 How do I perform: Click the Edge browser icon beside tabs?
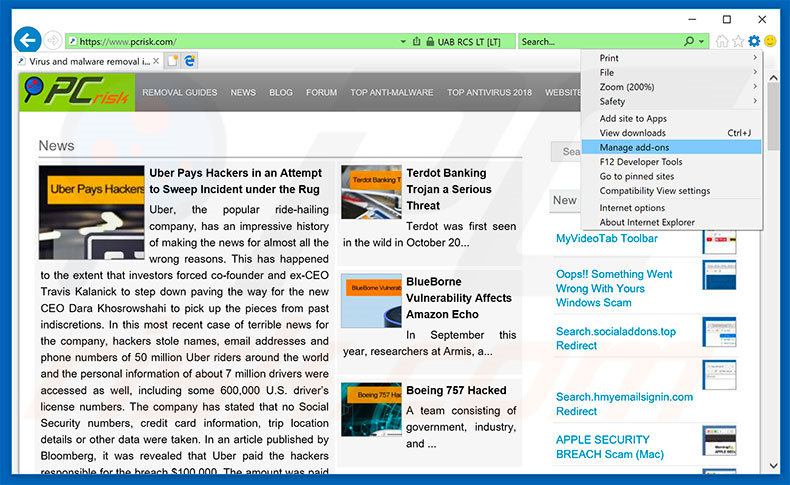pos(190,61)
